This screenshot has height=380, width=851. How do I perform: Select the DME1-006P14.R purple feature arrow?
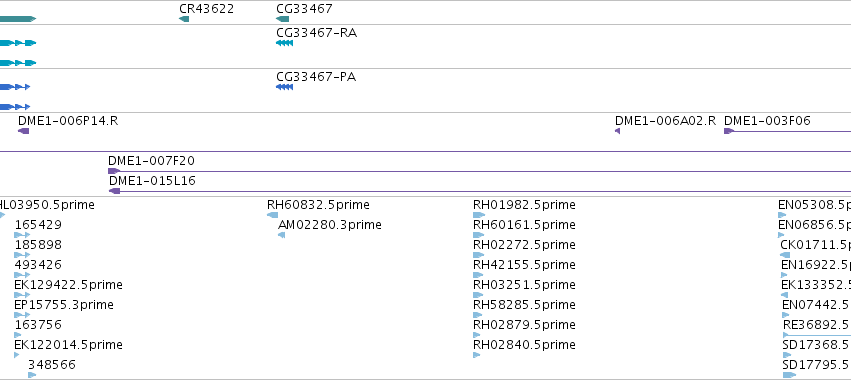(x=23, y=131)
